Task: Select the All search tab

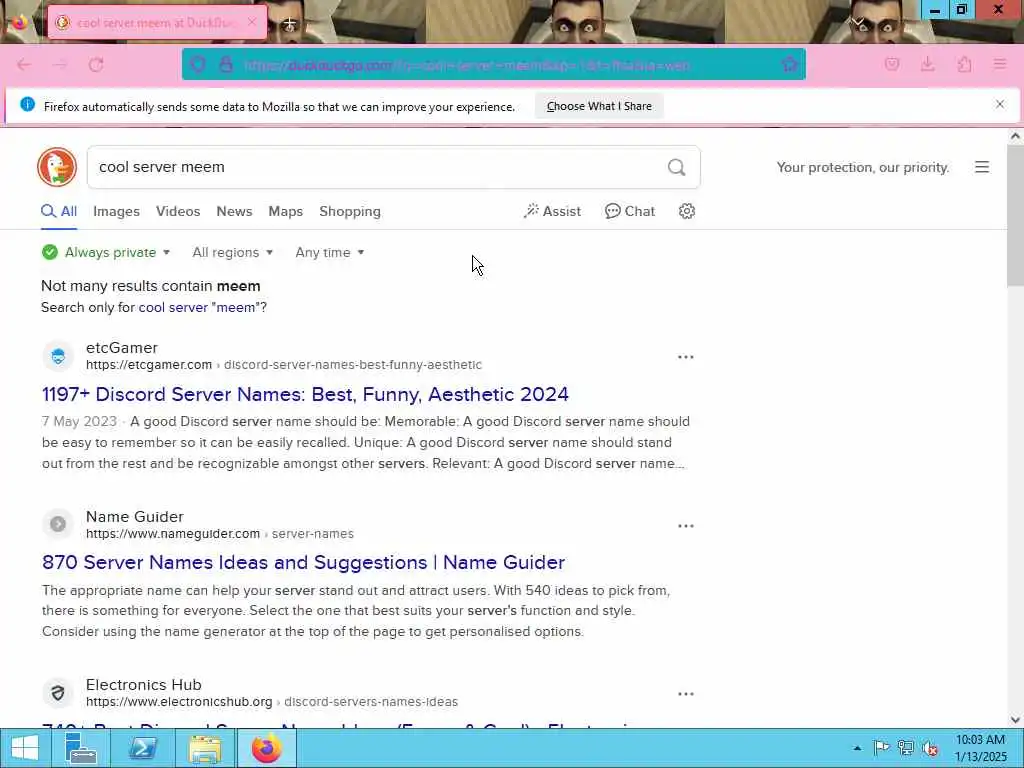Action: 59,212
